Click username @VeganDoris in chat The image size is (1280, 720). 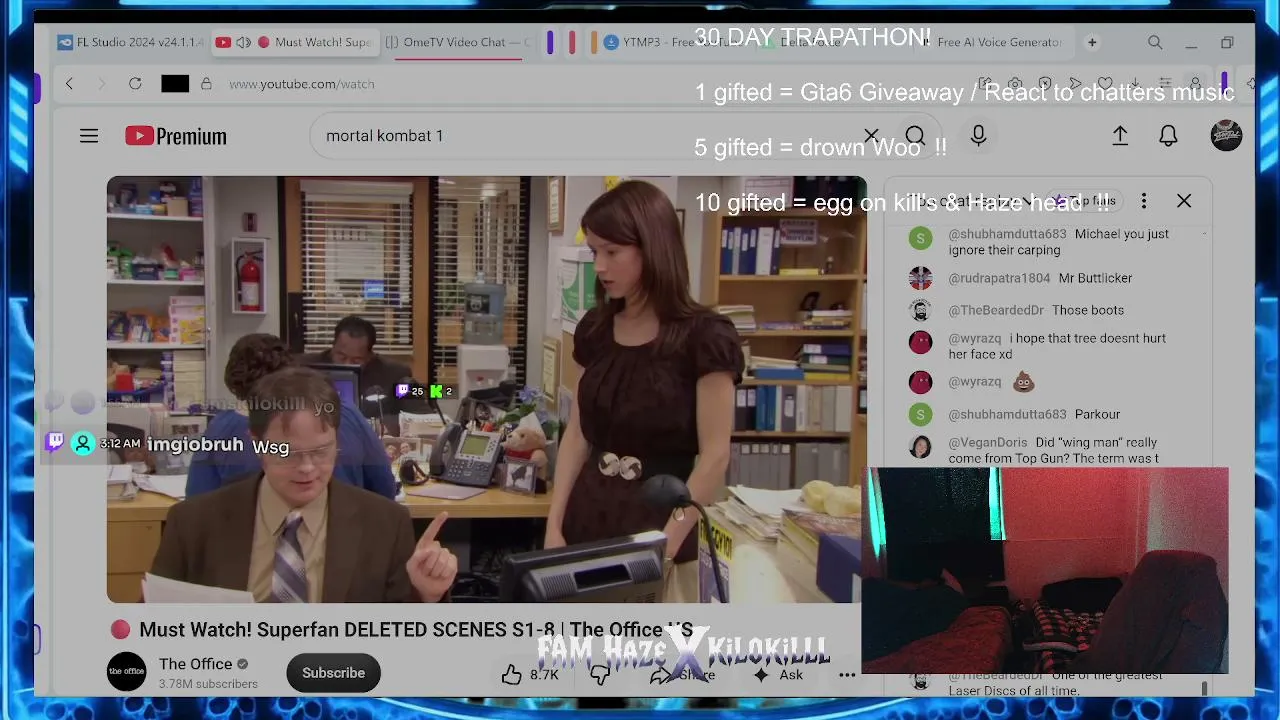pos(988,442)
